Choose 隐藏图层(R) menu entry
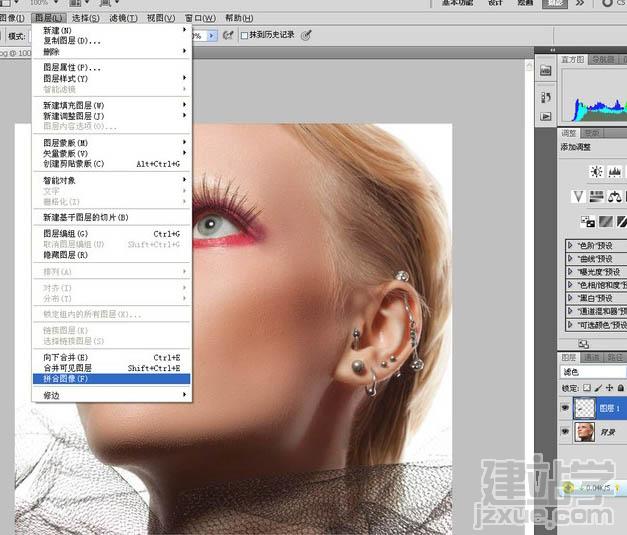The width and height of the screenshot is (627, 535). click(111, 255)
